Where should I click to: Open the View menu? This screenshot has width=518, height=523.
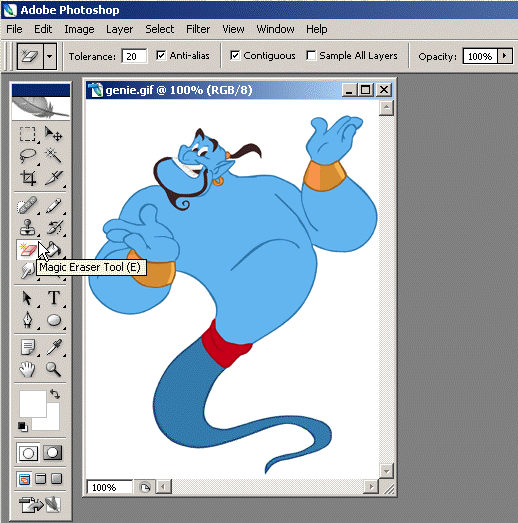coord(233,29)
